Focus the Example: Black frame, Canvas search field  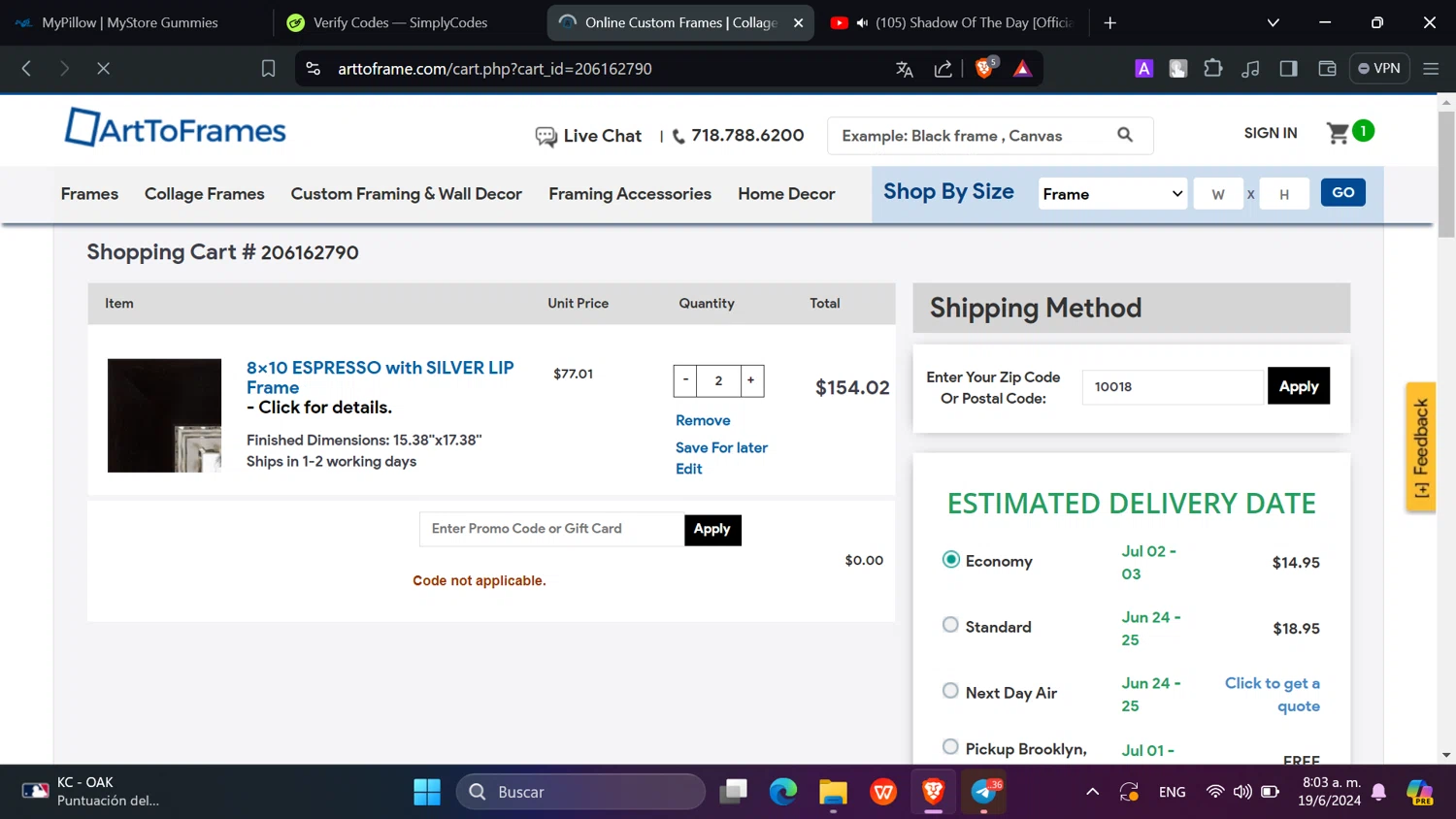point(971,136)
